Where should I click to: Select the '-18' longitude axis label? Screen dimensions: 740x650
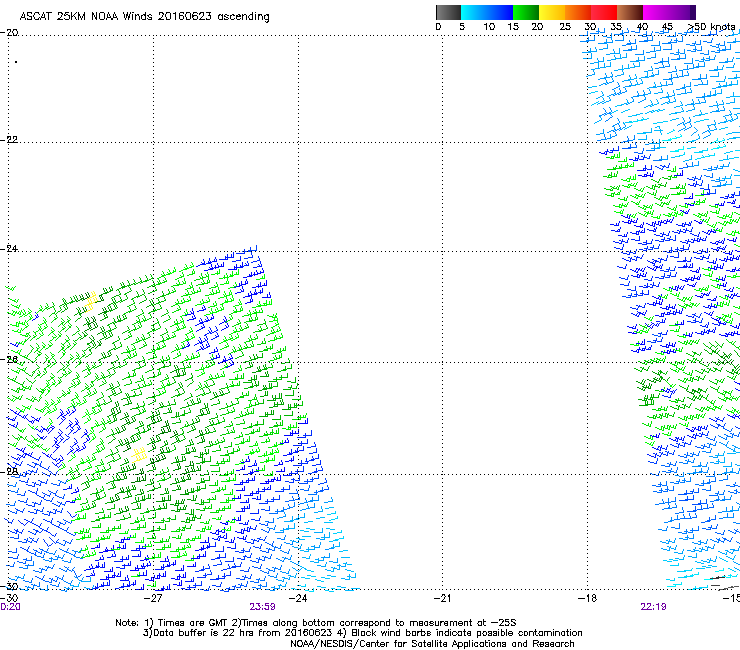coord(587,598)
